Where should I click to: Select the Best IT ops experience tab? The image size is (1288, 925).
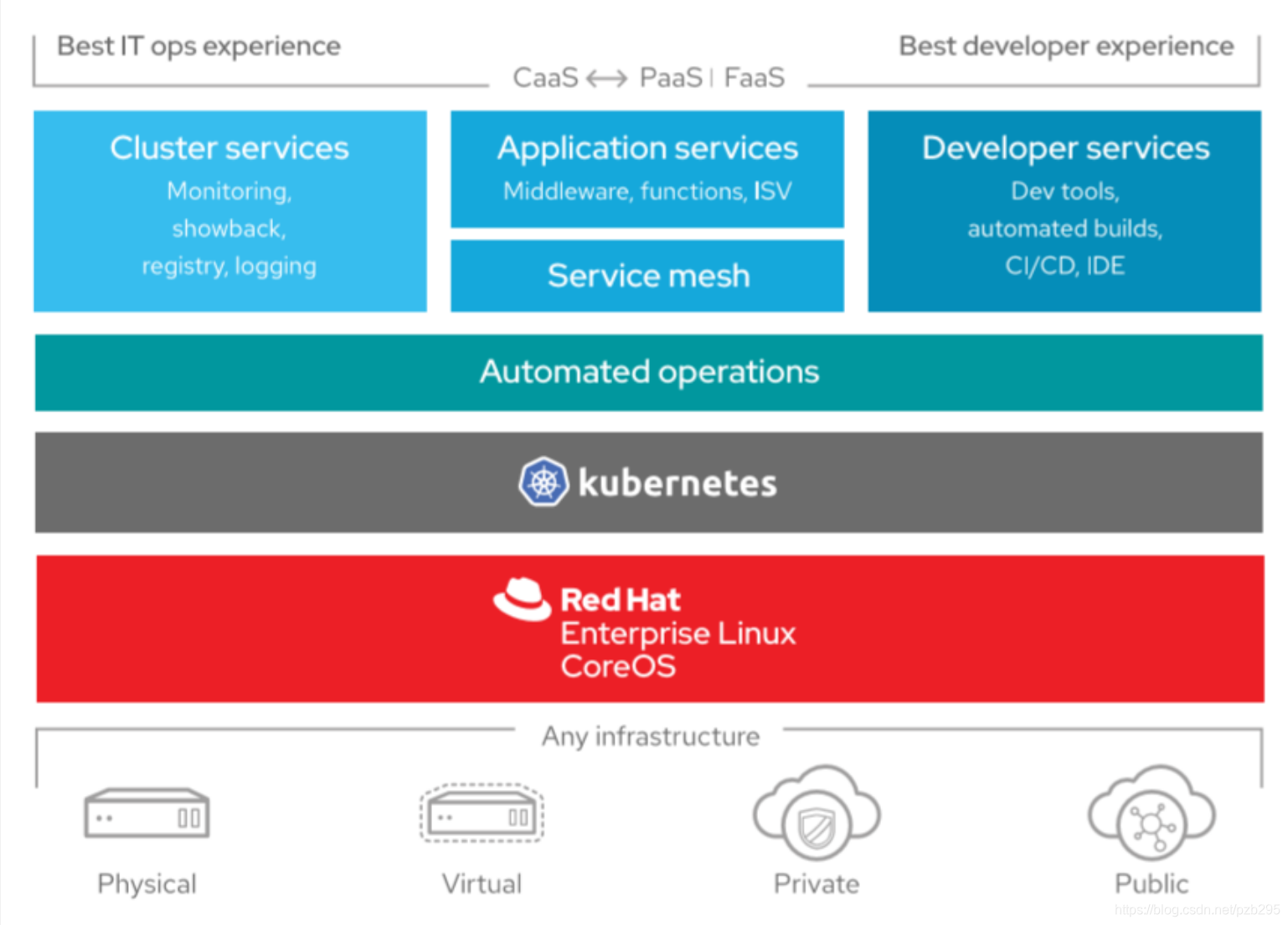pyautogui.click(x=198, y=46)
